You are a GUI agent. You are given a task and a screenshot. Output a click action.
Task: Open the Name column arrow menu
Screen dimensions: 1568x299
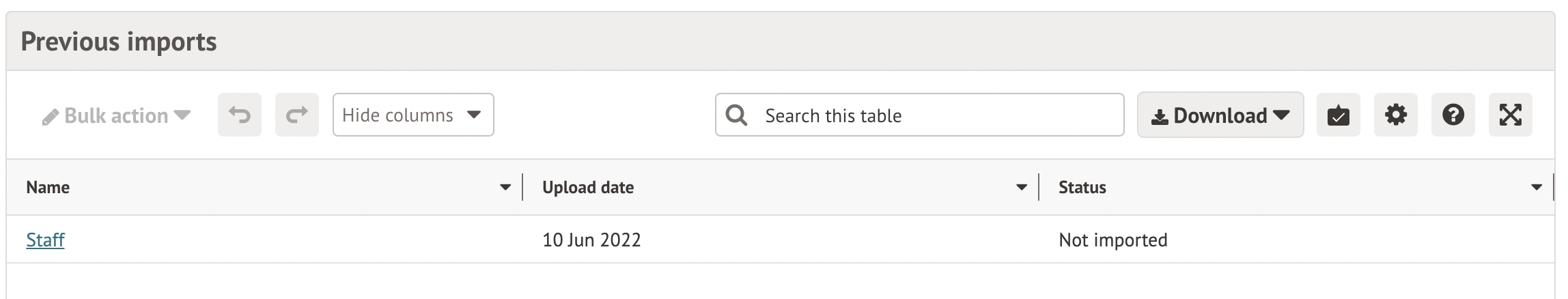[x=505, y=187]
